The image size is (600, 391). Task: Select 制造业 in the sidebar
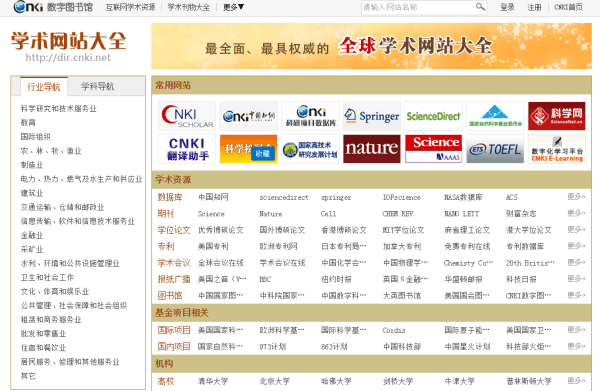pos(32,165)
